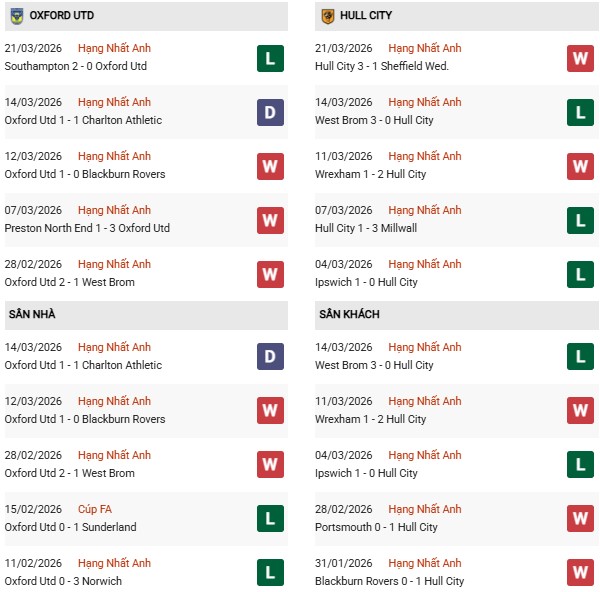Click green L badge for Oxford Utd 0-3 Norwich
600x592 pixels.
coord(270,573)
